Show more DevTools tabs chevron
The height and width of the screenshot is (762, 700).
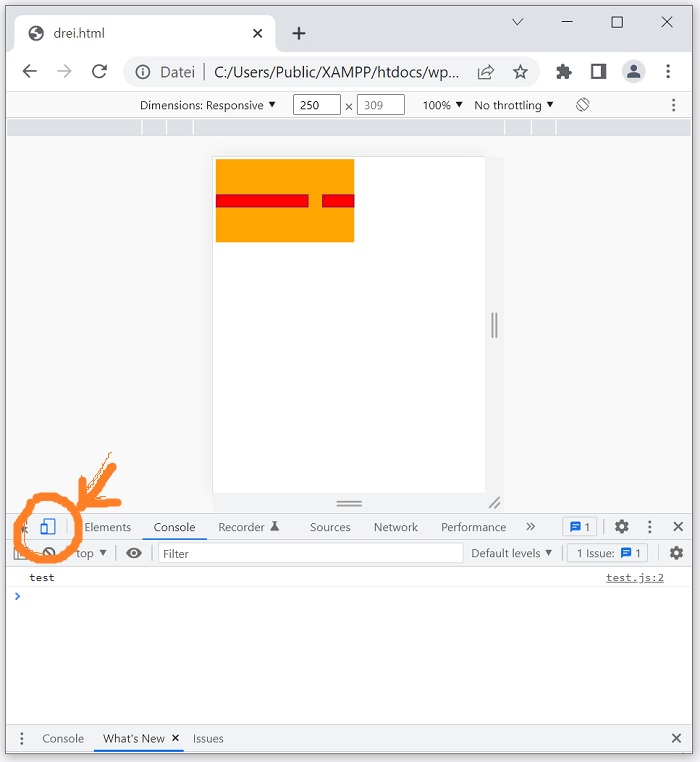530,527
